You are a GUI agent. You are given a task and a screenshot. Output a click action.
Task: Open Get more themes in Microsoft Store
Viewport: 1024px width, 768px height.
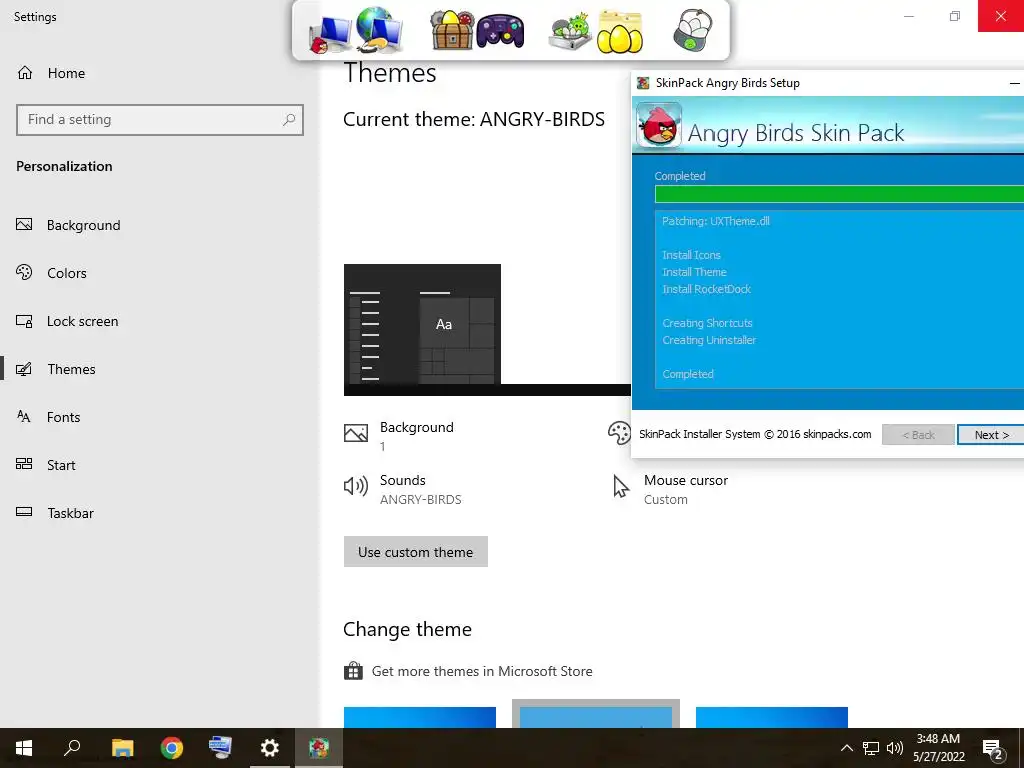(x=482, y=671)
